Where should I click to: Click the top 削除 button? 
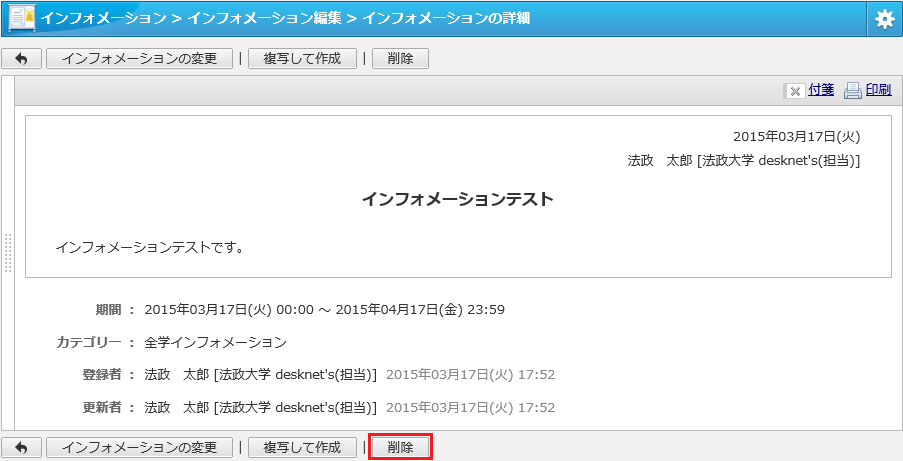click(x=400, y=59)
